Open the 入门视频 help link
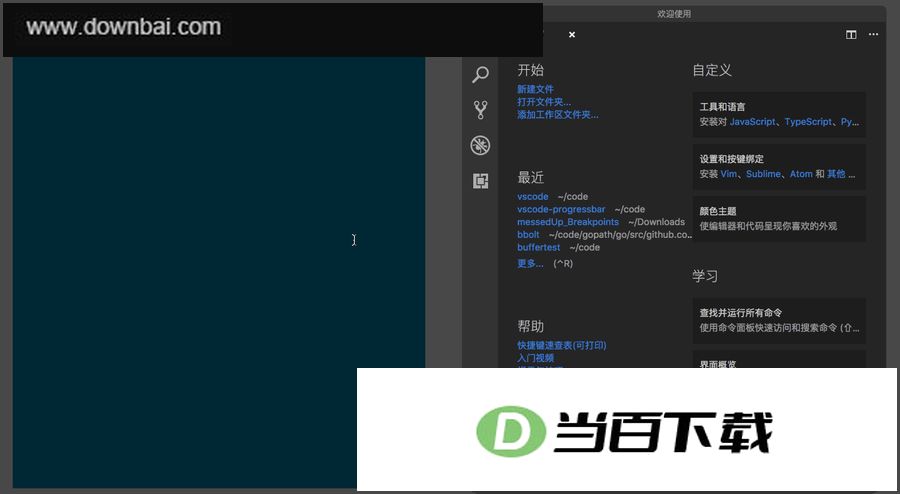Image resolution: width=900 pixels, height=494 pixels. click(x=535, y=357)
